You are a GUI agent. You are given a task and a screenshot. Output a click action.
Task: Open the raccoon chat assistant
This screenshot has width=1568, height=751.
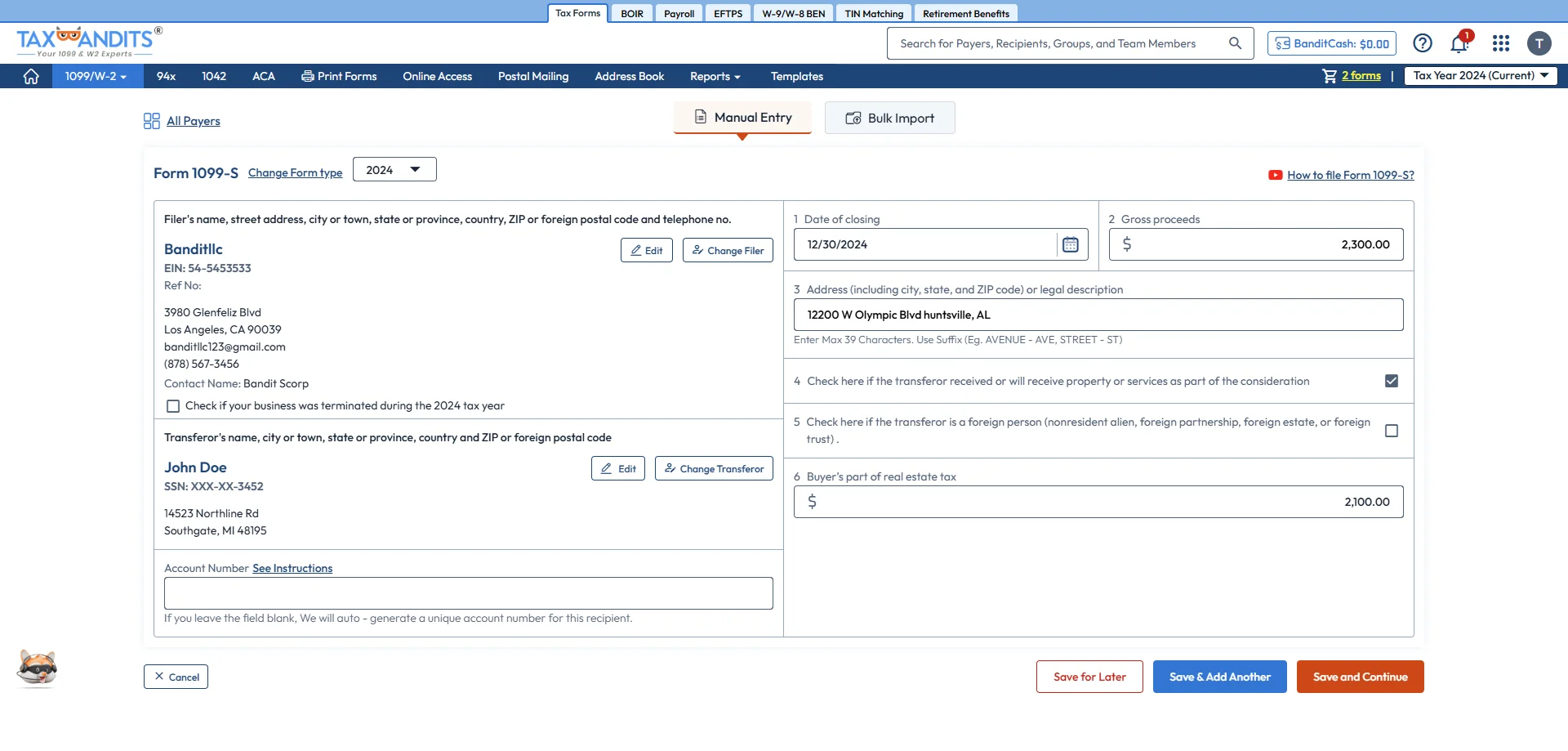pyautogui.click(x=37, y=668)
